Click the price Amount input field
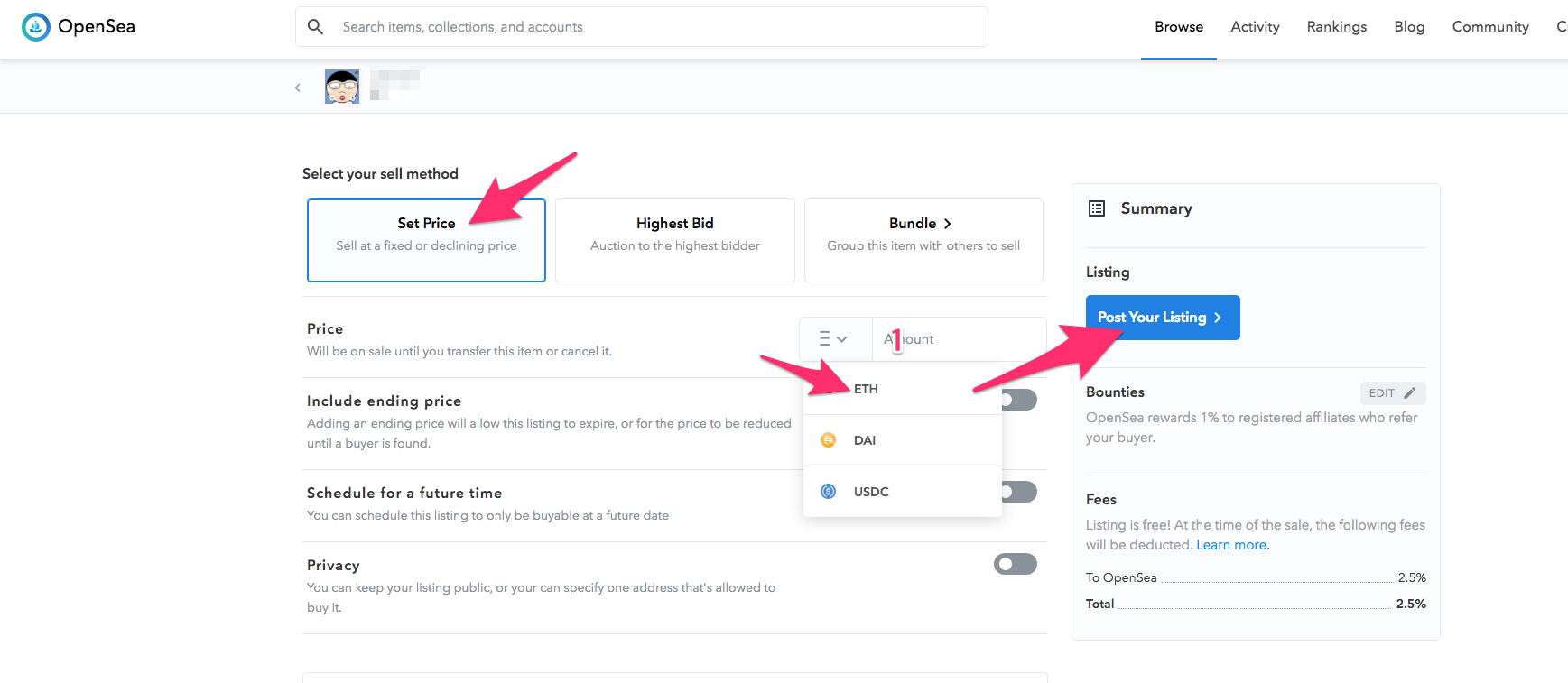The image size is (1568, 683). (x=960, y=339)
